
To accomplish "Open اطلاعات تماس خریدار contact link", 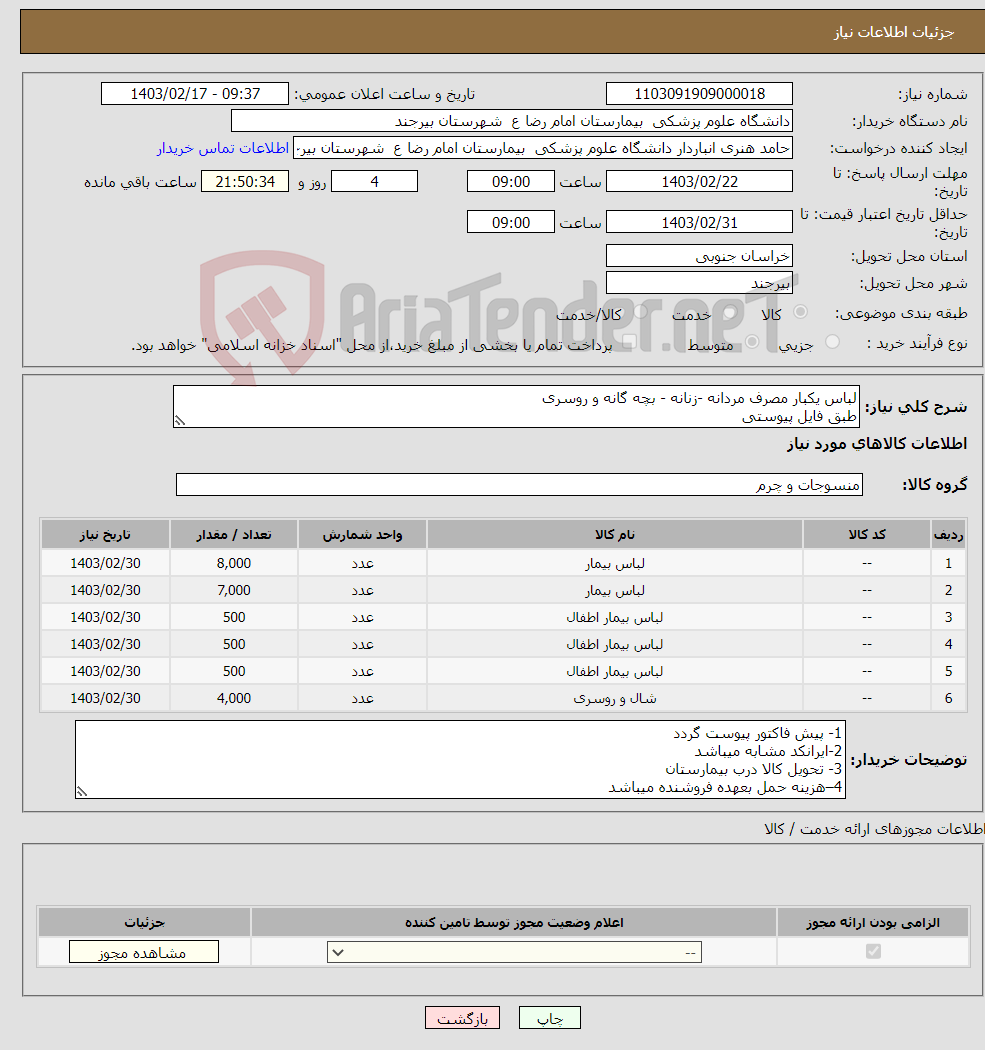I will pyautogui.click(x=223, y=148).
